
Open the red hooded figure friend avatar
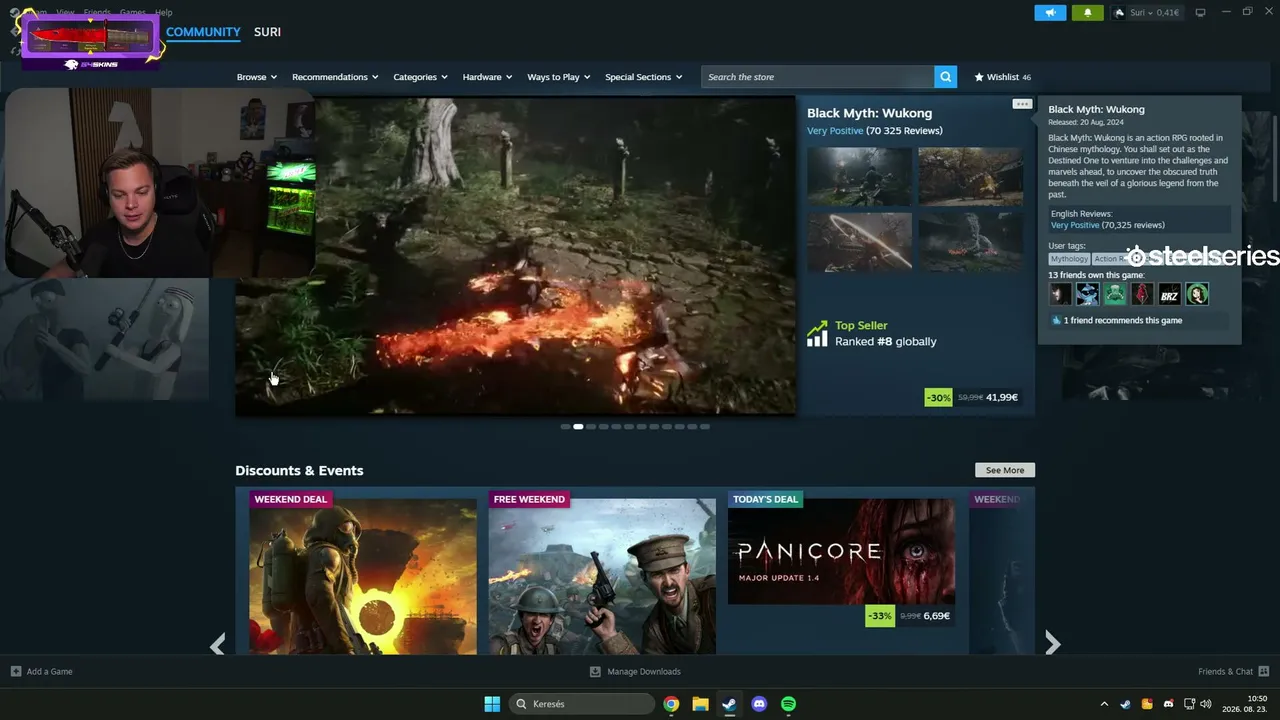tap(1142, 294)
